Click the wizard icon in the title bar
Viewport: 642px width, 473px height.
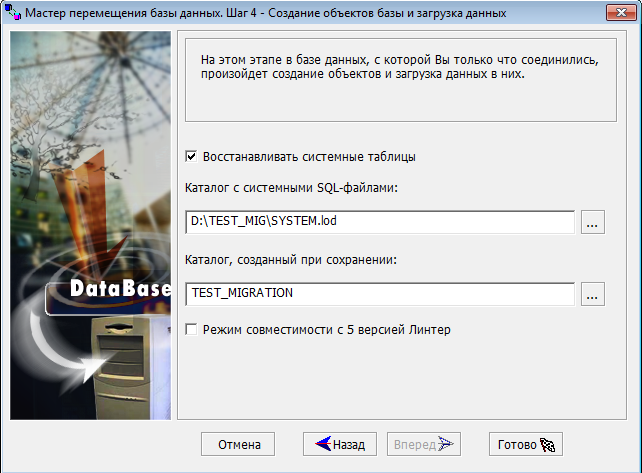pos(13,13)
